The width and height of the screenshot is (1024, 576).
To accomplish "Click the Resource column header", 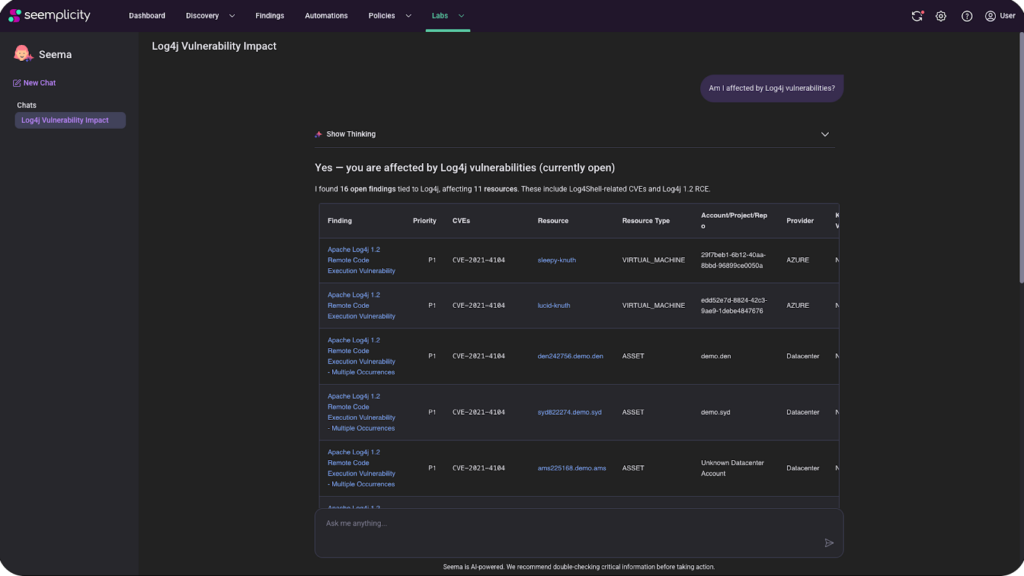I will [x=552, y=221].
